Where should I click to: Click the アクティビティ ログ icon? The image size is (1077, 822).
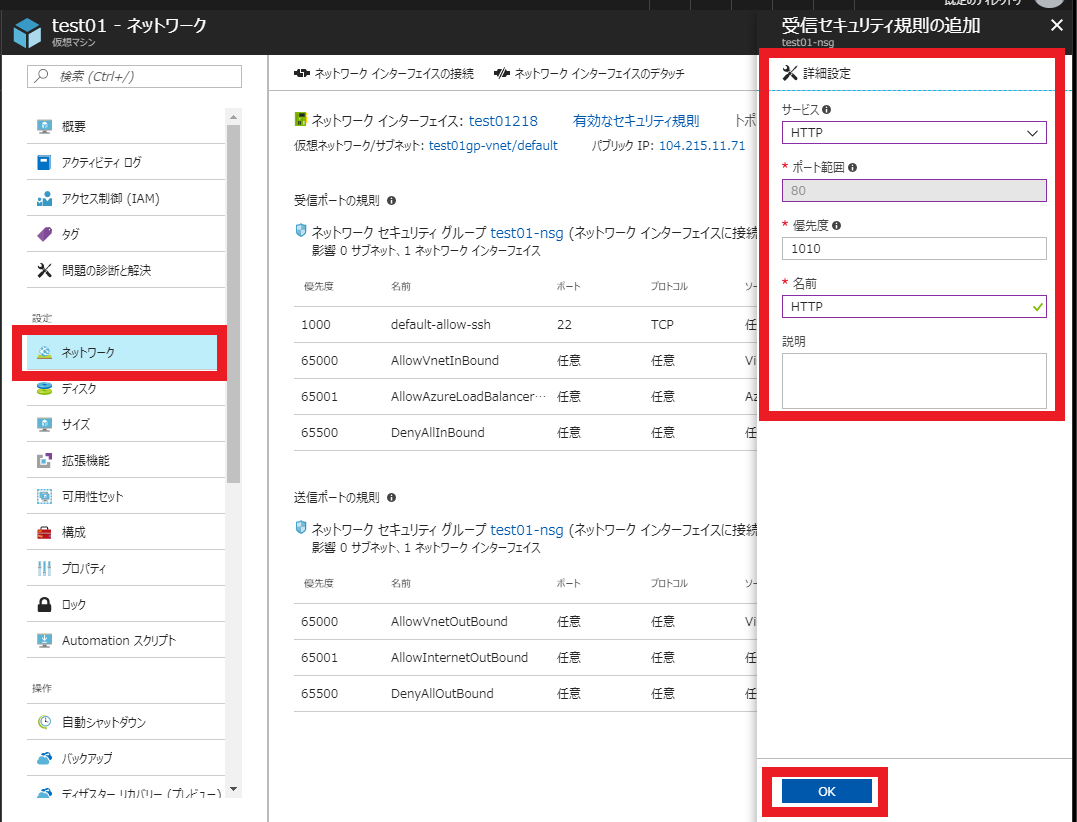pos(44,163)
